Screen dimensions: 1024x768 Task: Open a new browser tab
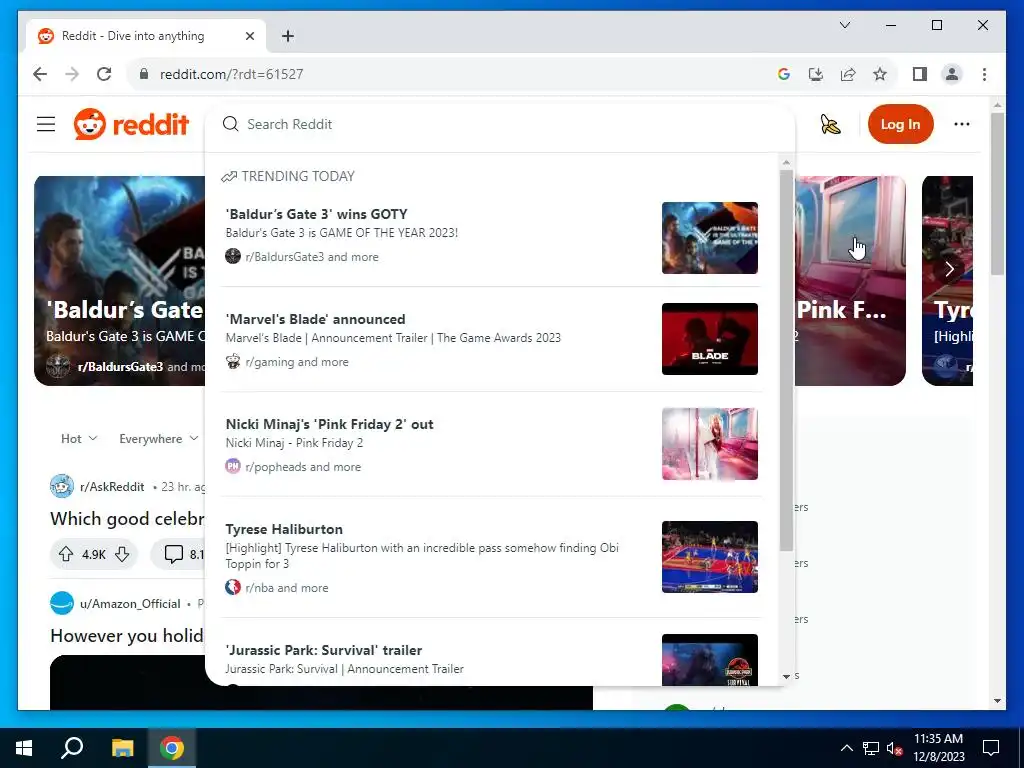[x=287, y=36]
